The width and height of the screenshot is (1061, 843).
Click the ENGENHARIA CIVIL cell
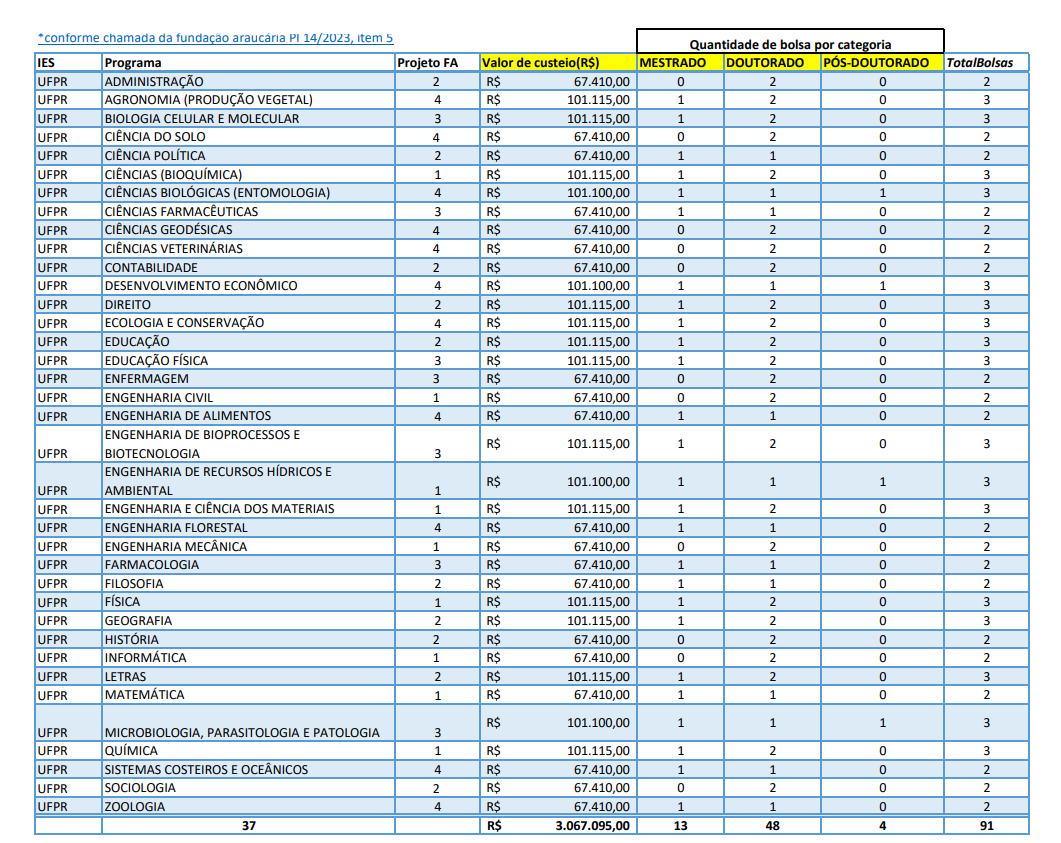point(248,397)
